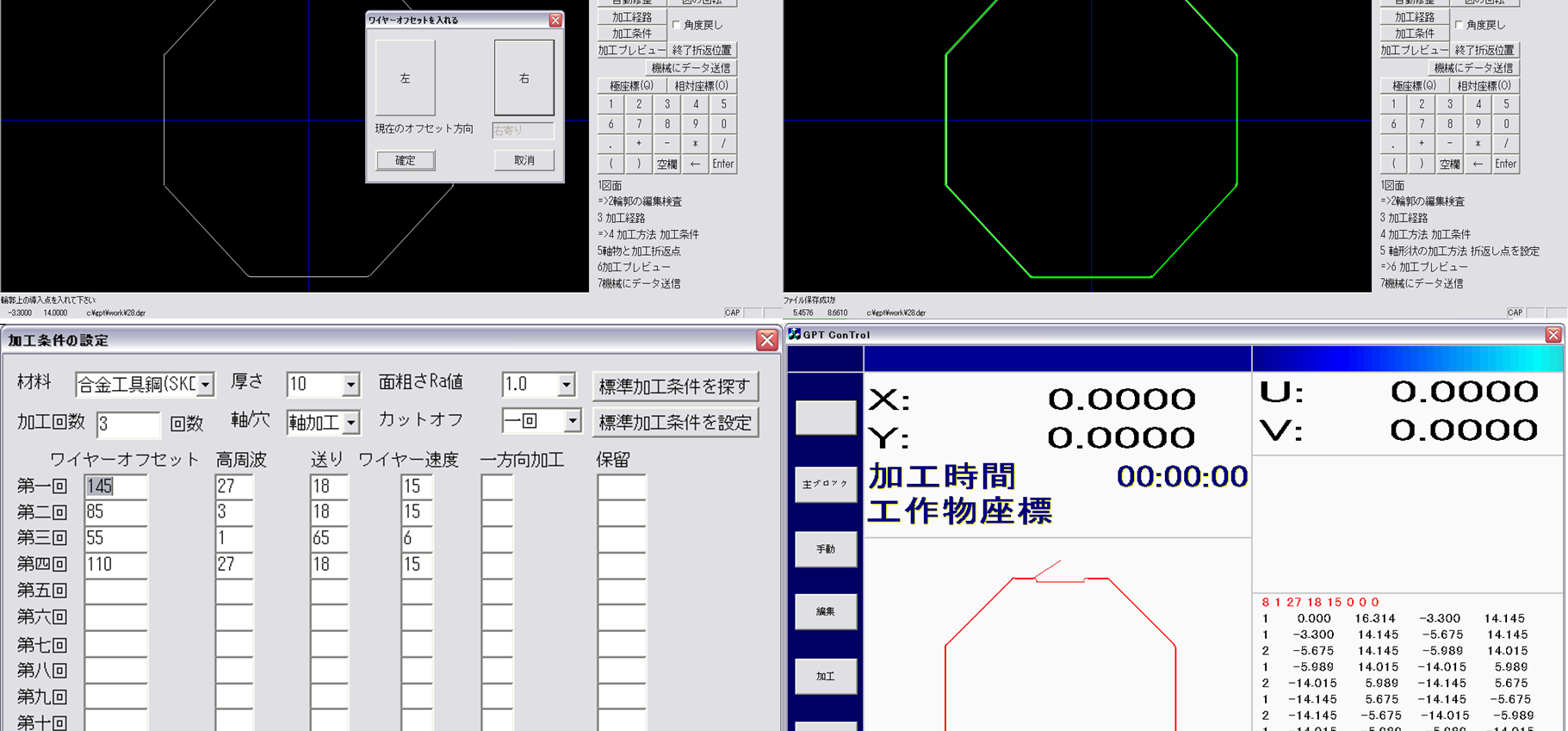1568x731 pixels.
Task: Click slash key in green-octagon CAD window
Action: [x=1506, y=144]
